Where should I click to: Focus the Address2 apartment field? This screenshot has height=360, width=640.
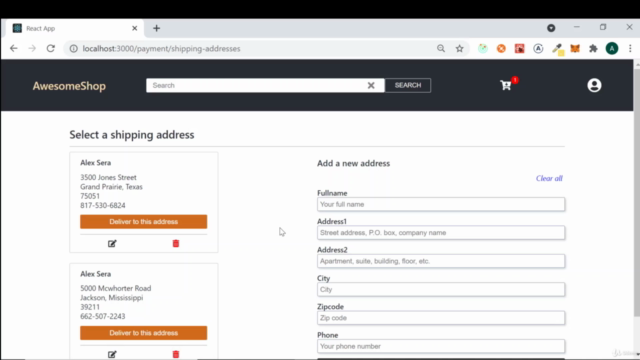click(441, 261)
